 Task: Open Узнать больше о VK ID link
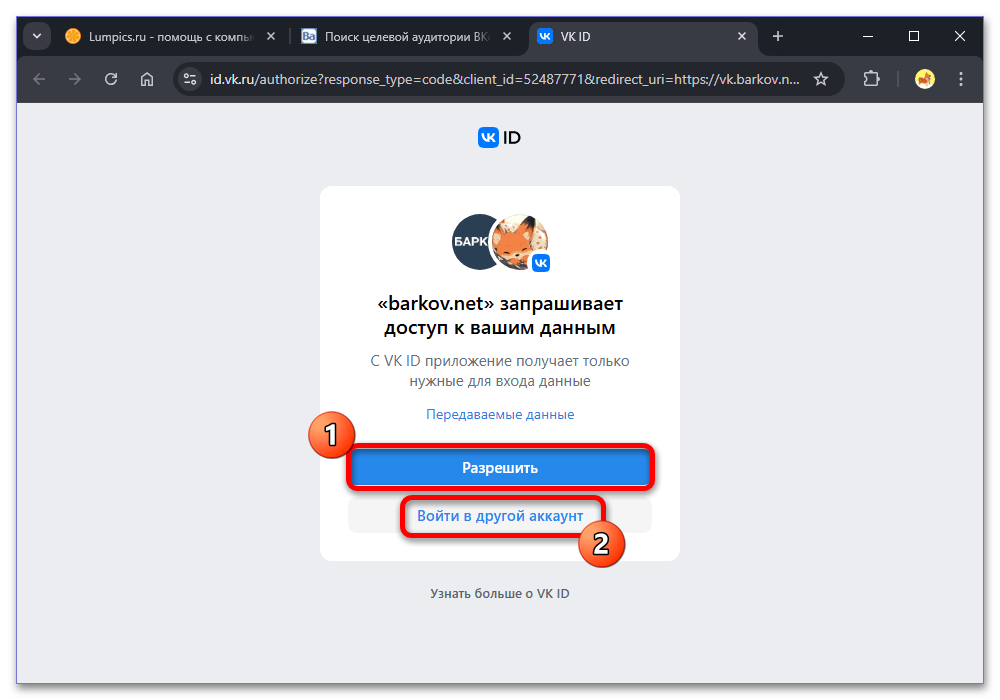pyautogui.click(x=499, y=594)
